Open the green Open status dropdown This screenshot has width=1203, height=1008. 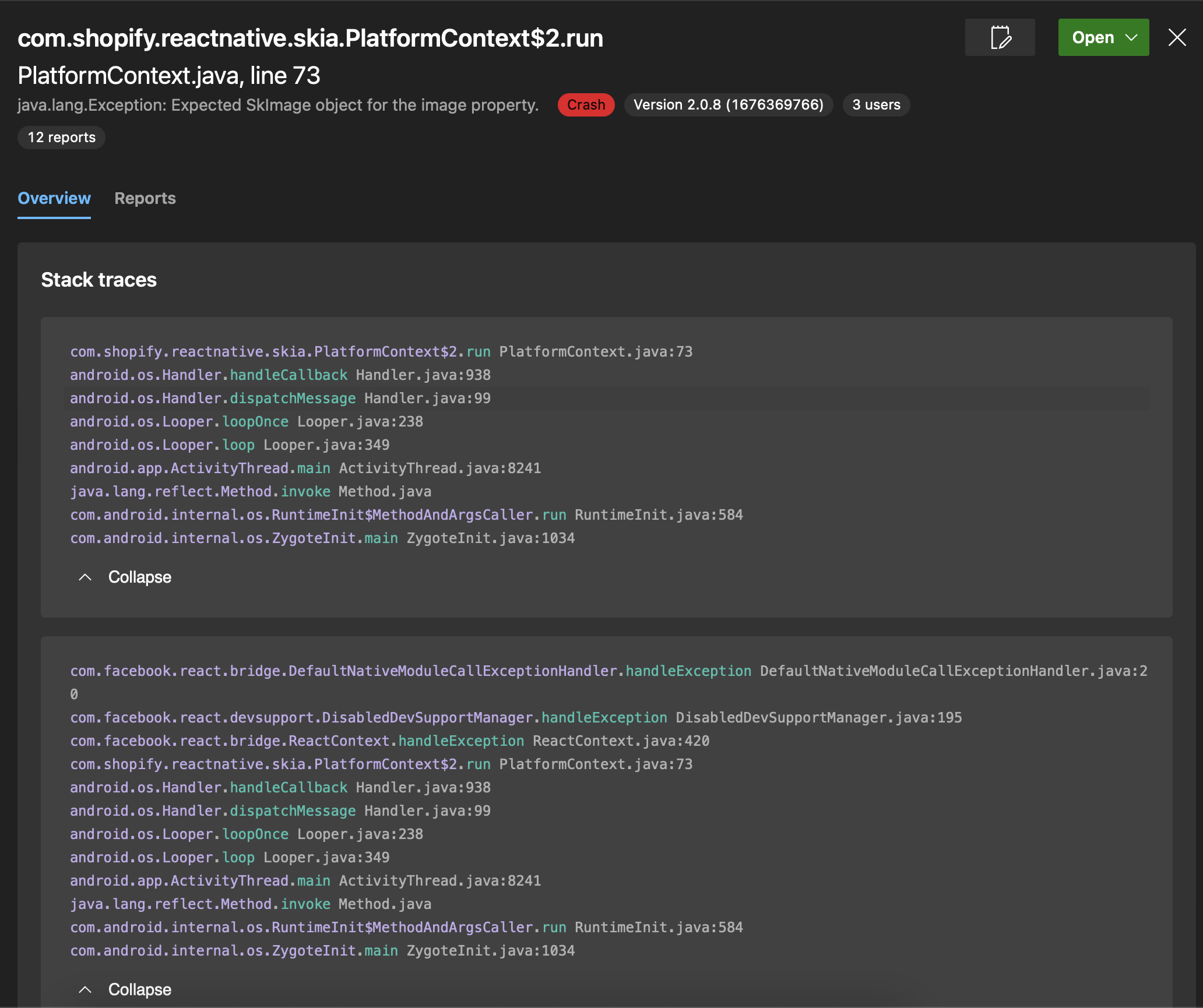coord(1103,38)
